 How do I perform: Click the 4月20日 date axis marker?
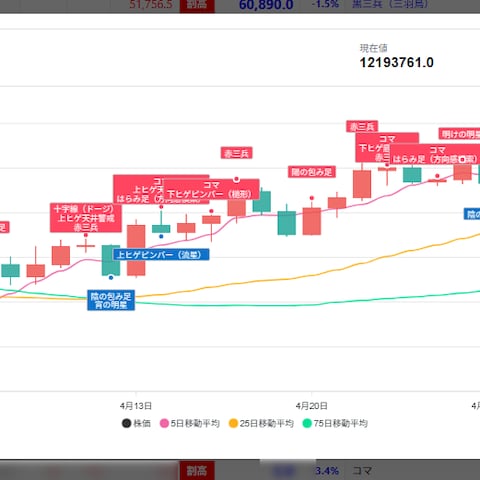[x=311, y=406]
